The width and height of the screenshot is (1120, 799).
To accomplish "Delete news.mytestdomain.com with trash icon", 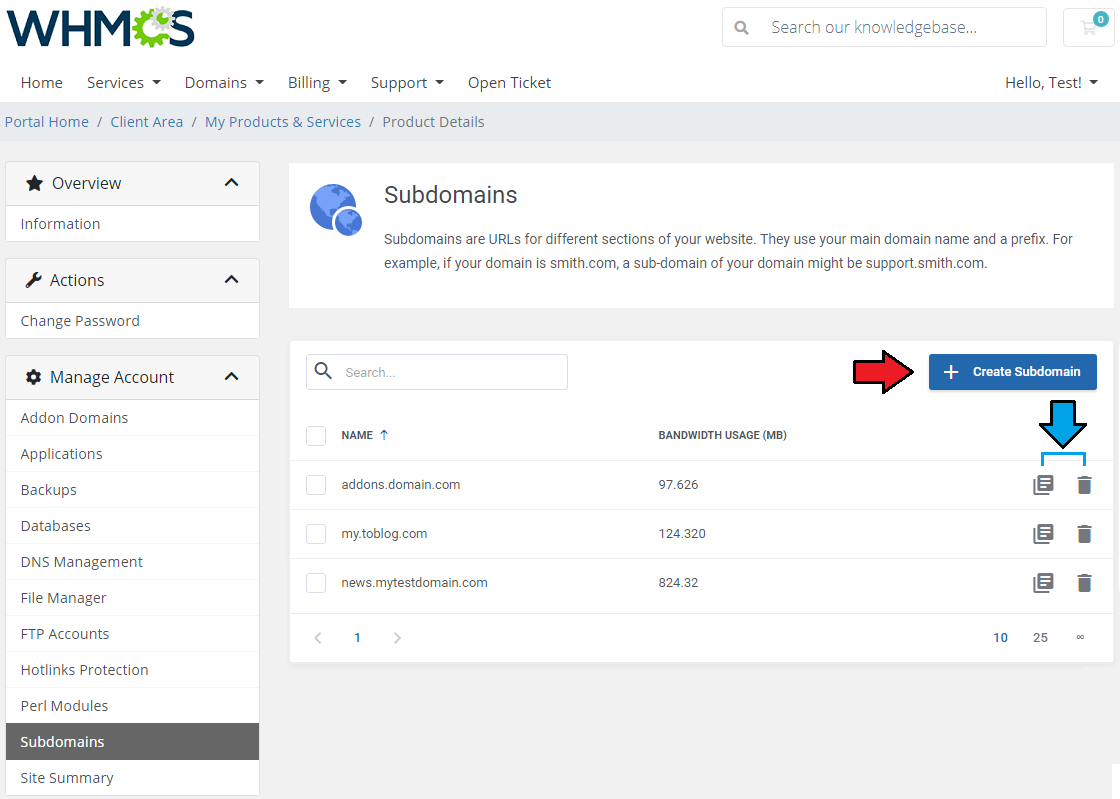I will coord(1084,583).
